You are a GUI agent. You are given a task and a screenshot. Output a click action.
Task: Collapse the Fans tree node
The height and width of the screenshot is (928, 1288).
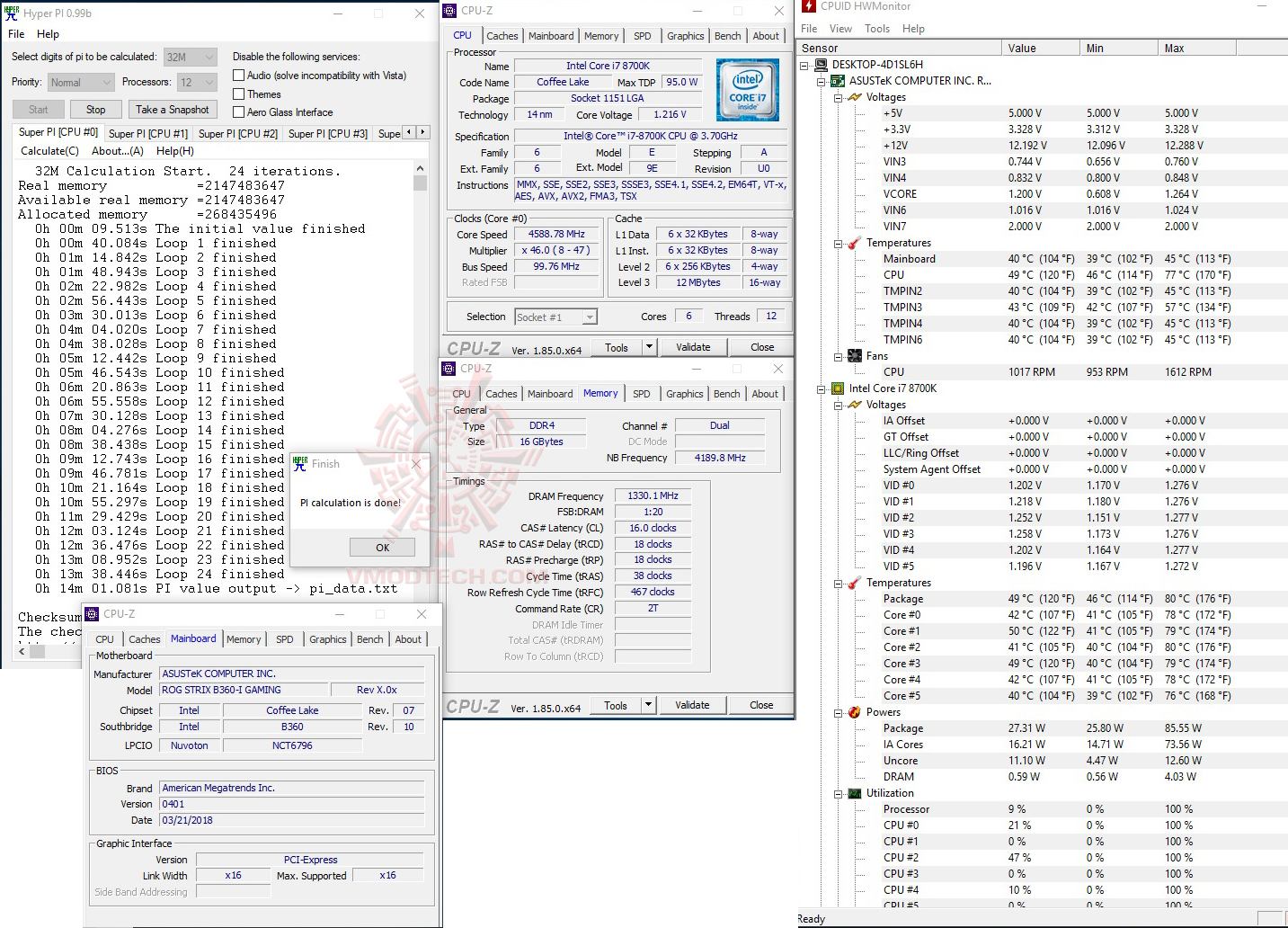pyautogui.click(x=839, y=356)
